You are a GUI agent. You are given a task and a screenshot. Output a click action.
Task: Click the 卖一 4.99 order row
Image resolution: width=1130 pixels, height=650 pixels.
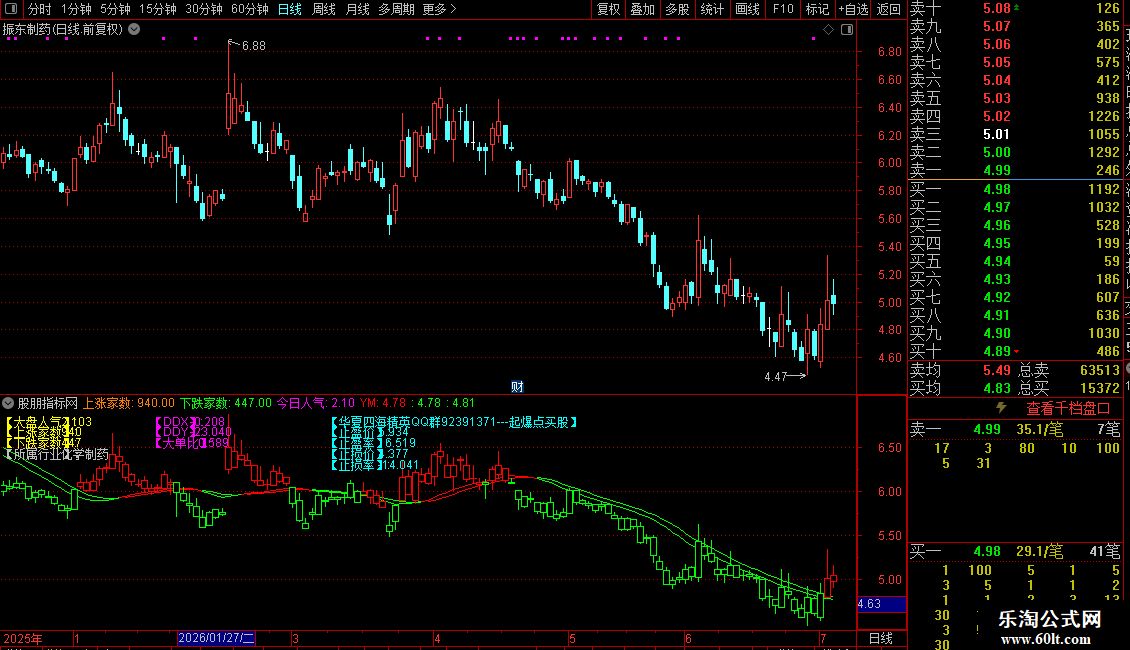coord(1015,170)
